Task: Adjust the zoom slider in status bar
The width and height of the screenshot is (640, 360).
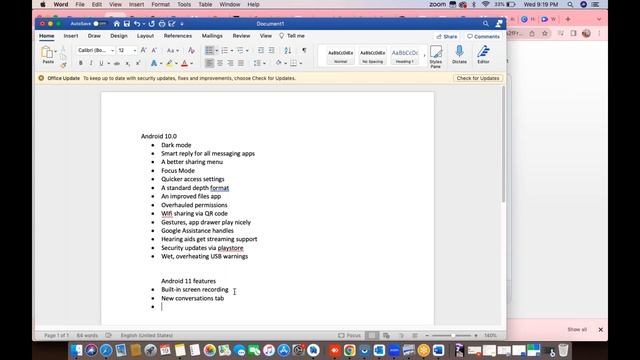Action: click(452, 336)
